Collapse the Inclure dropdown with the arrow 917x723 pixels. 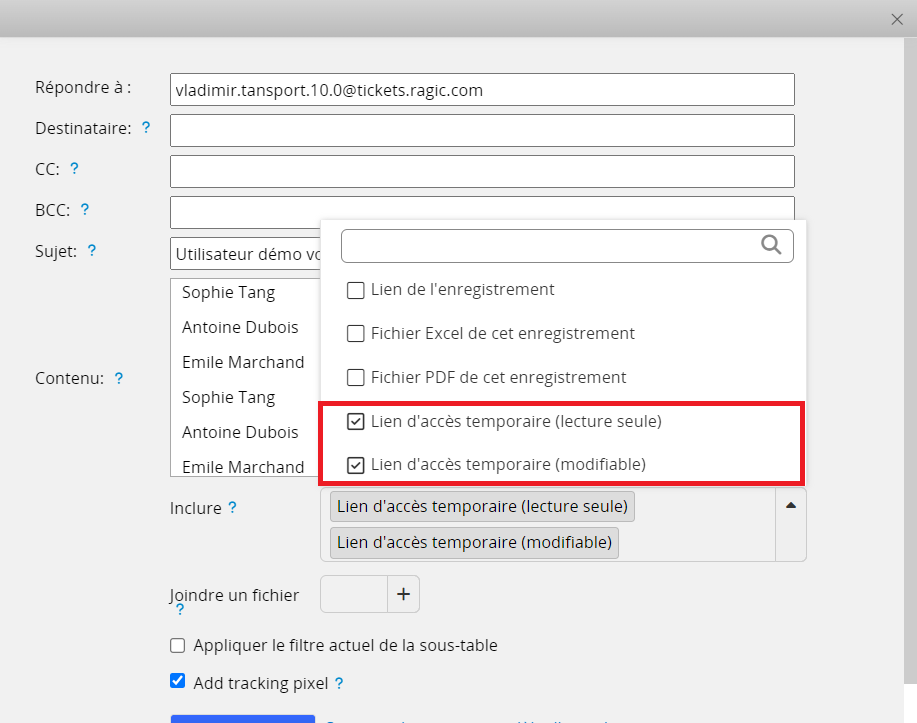tap(791, 506)
